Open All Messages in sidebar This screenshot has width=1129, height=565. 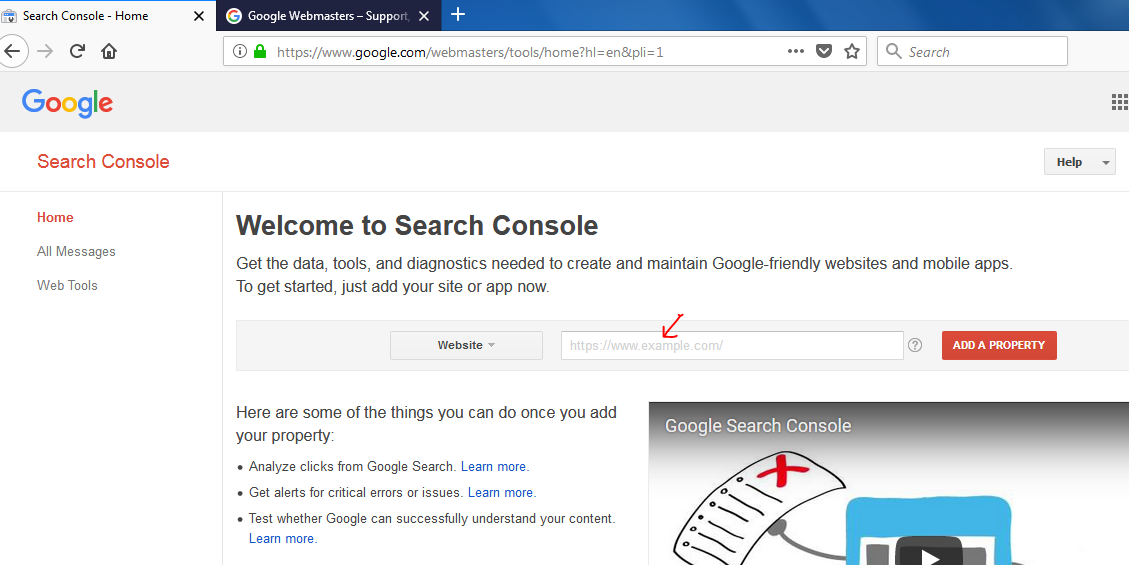pos(76,251)
